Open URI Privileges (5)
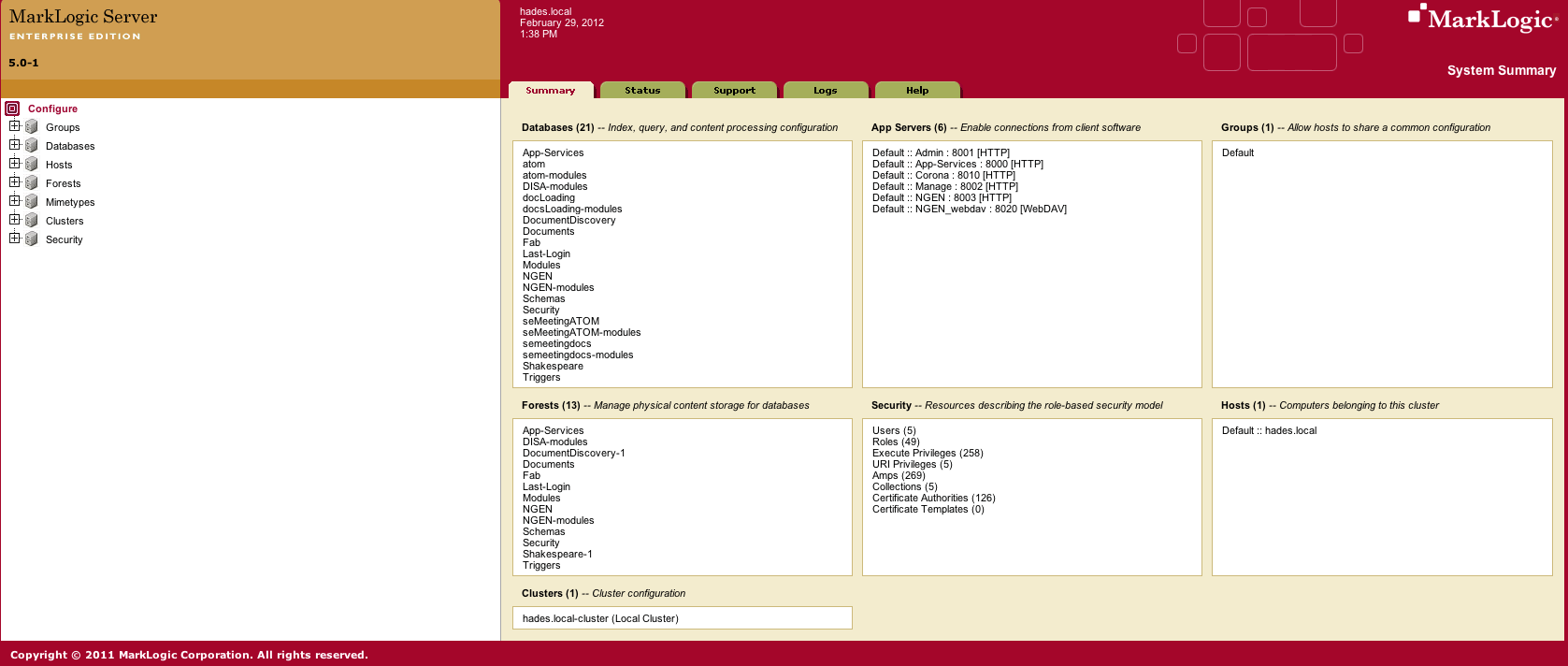This screenshot has height=666, width=1568. 913,464
